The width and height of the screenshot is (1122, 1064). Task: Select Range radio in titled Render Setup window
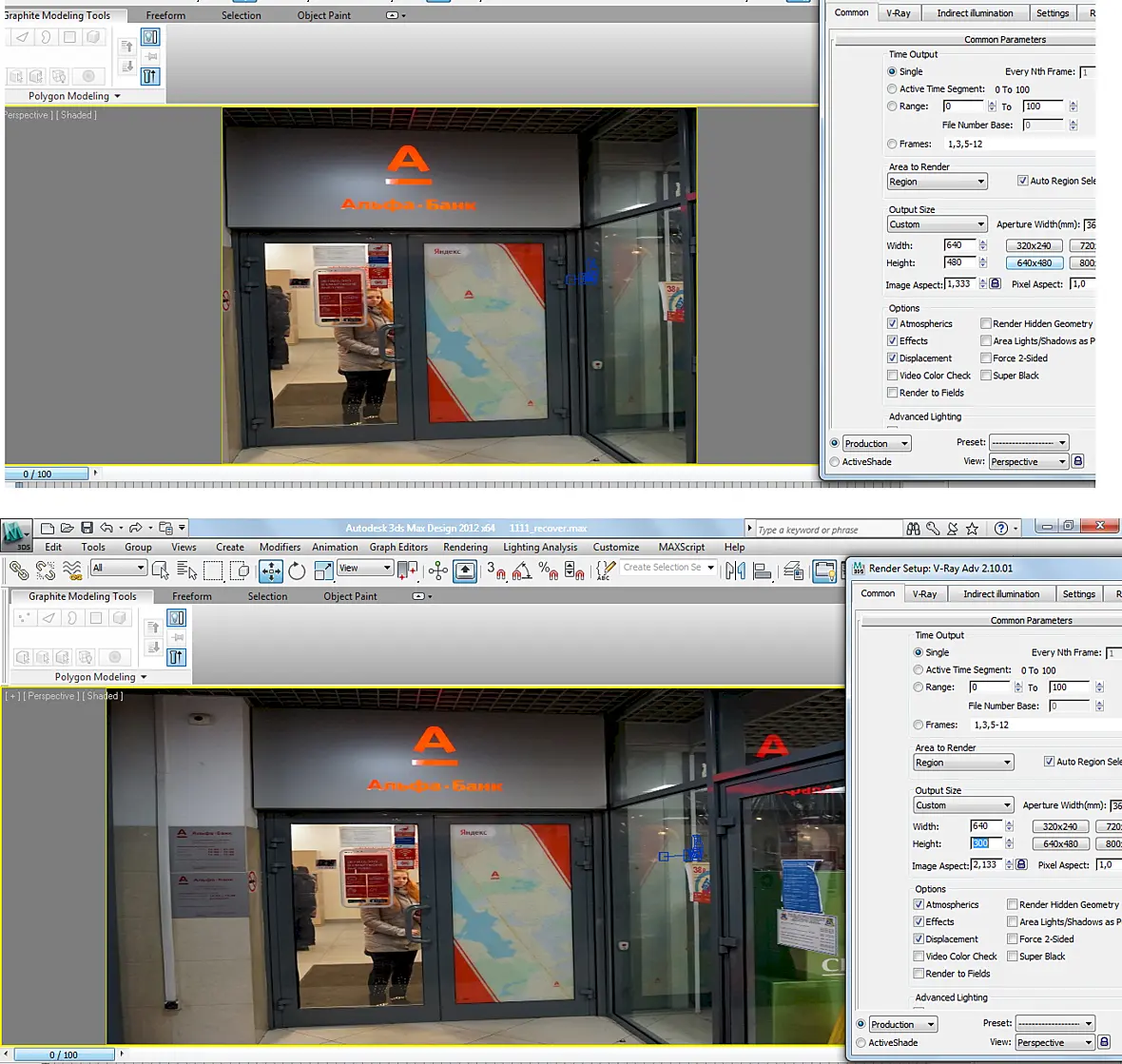[x=919, y=687]
